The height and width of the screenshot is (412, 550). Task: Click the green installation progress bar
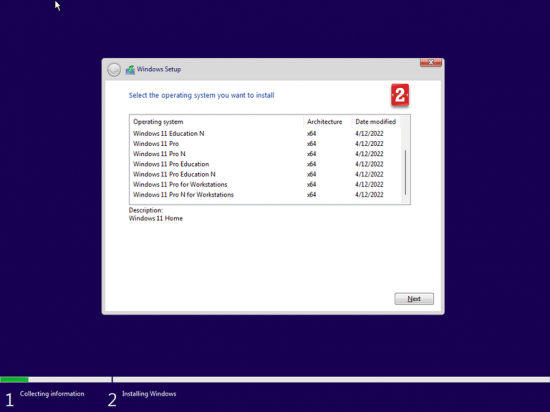(x=14, y=379)
